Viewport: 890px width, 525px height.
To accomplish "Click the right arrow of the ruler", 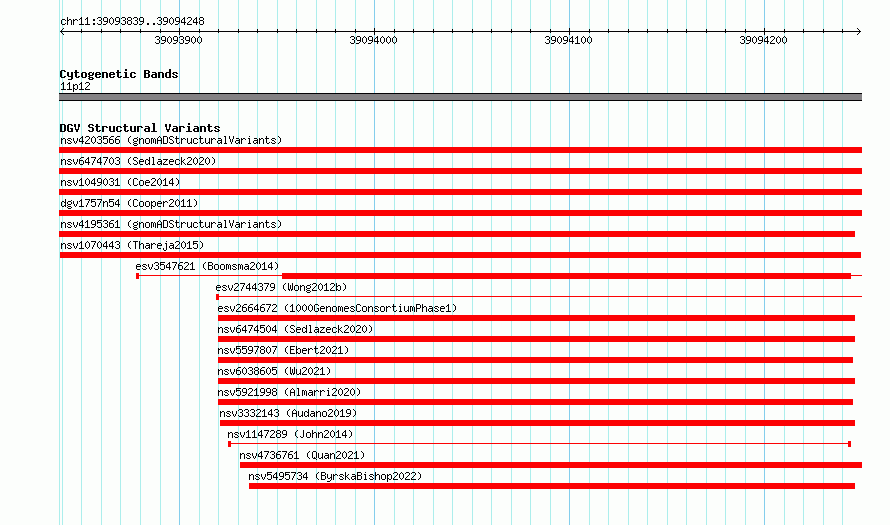I will pyautogui.click(x=859, y=31).
